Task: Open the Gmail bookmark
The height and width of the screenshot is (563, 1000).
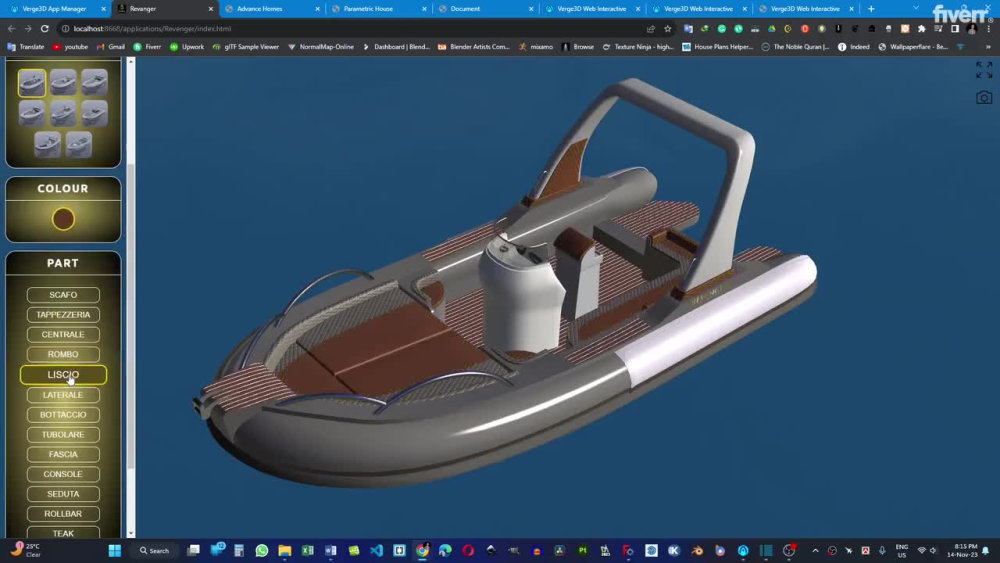Action: pos(110,47)
